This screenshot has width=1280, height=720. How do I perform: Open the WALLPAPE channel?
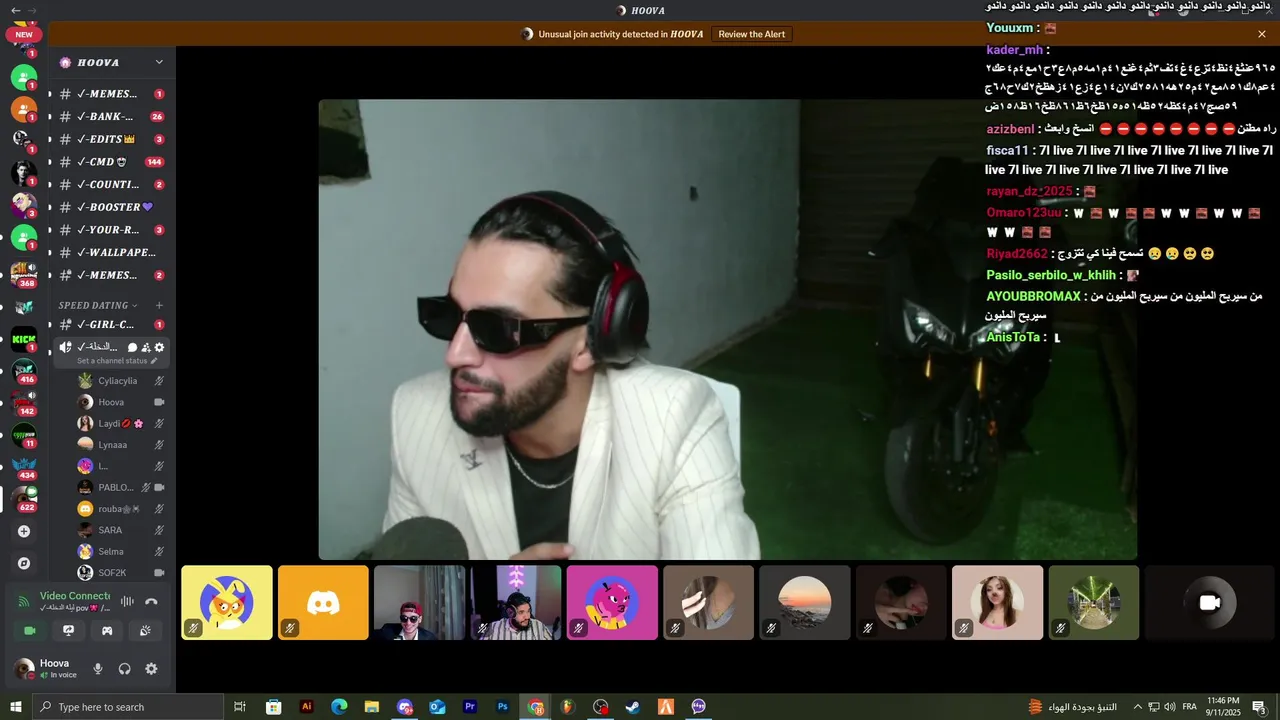pyautogui.click(x=111, y=252)
